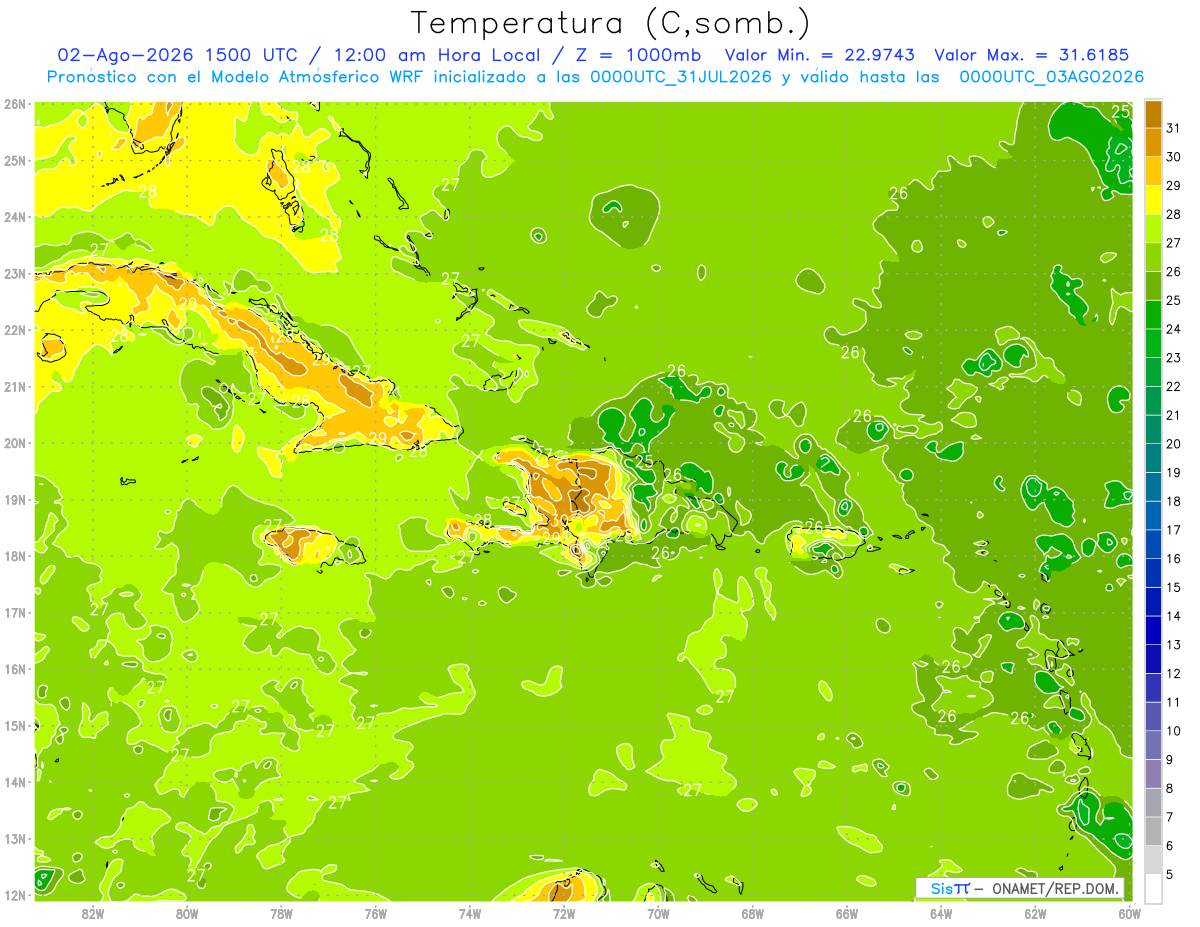The height and width of the screenshot is (927, 1200).
Task: Select the blue swatch between 16 and 17
Action: [1154, 543]
